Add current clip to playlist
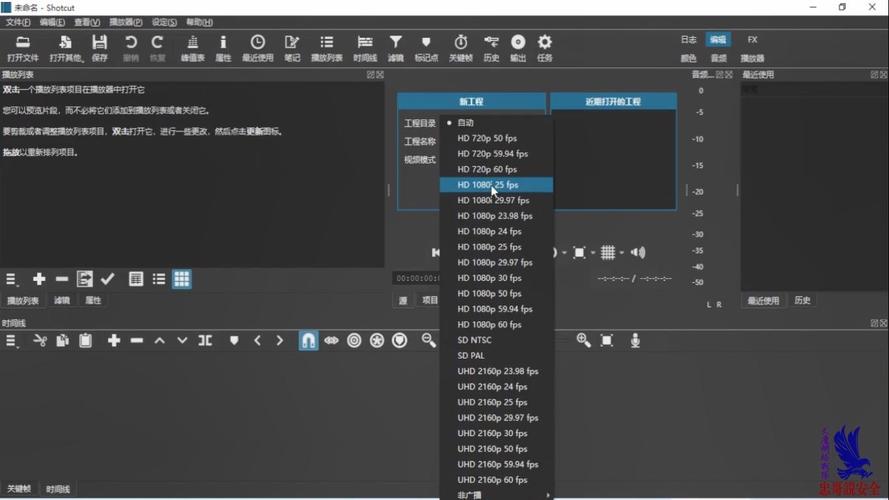 tap(39, 279)
